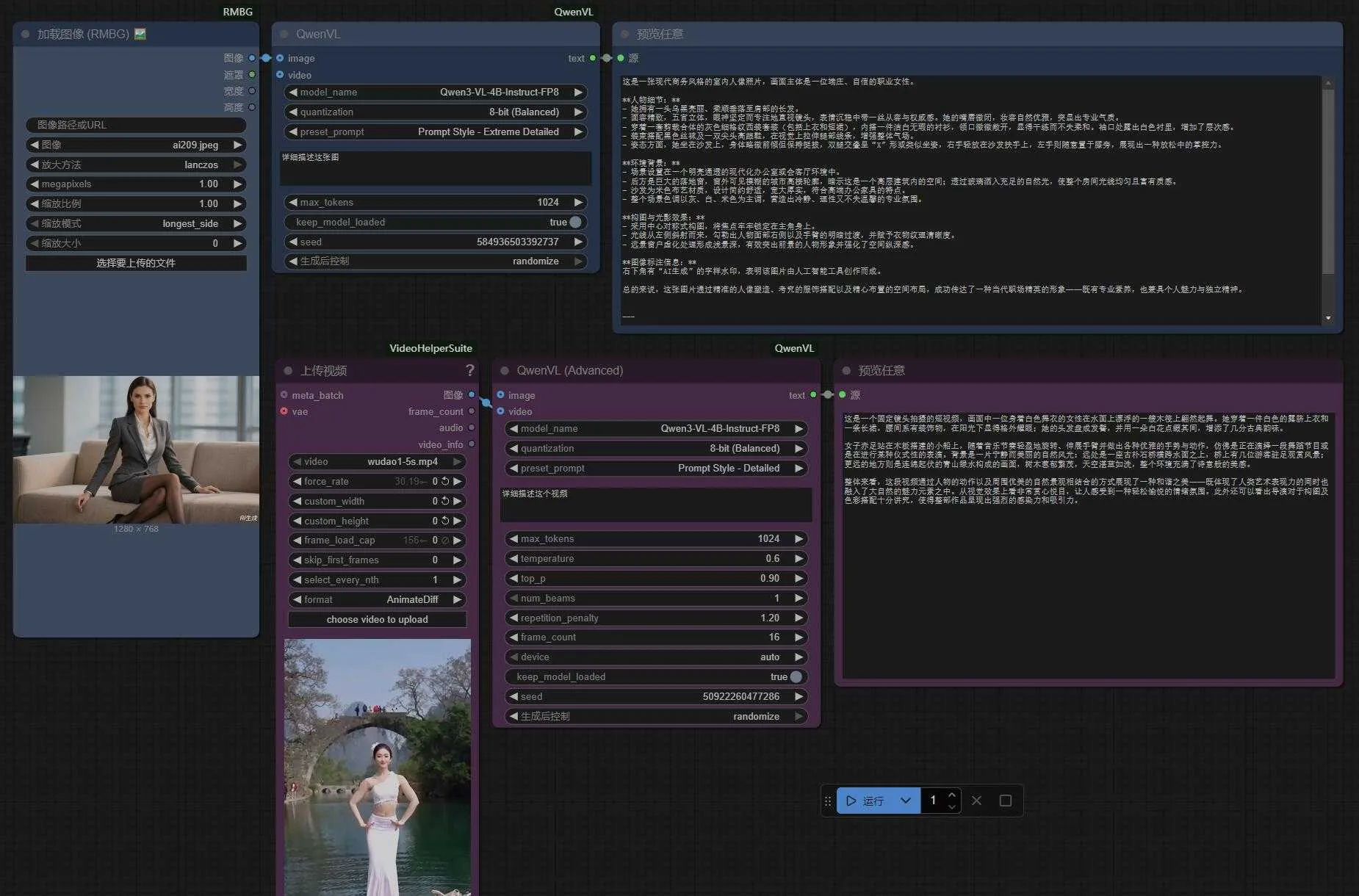Click the reset icon on the force_rate row
Image resolution: width=1359 pixels, height=896 pixels.
[445, 481]
